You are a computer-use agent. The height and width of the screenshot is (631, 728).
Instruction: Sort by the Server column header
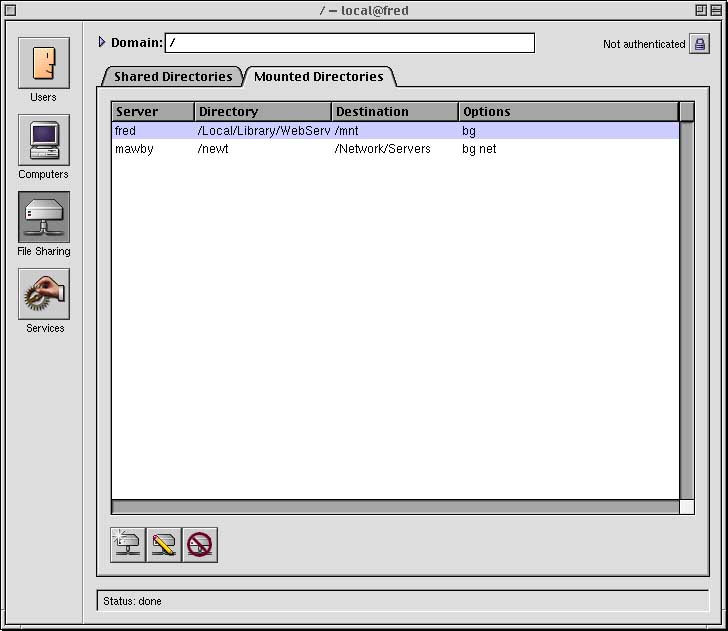(x=153, y=111)
